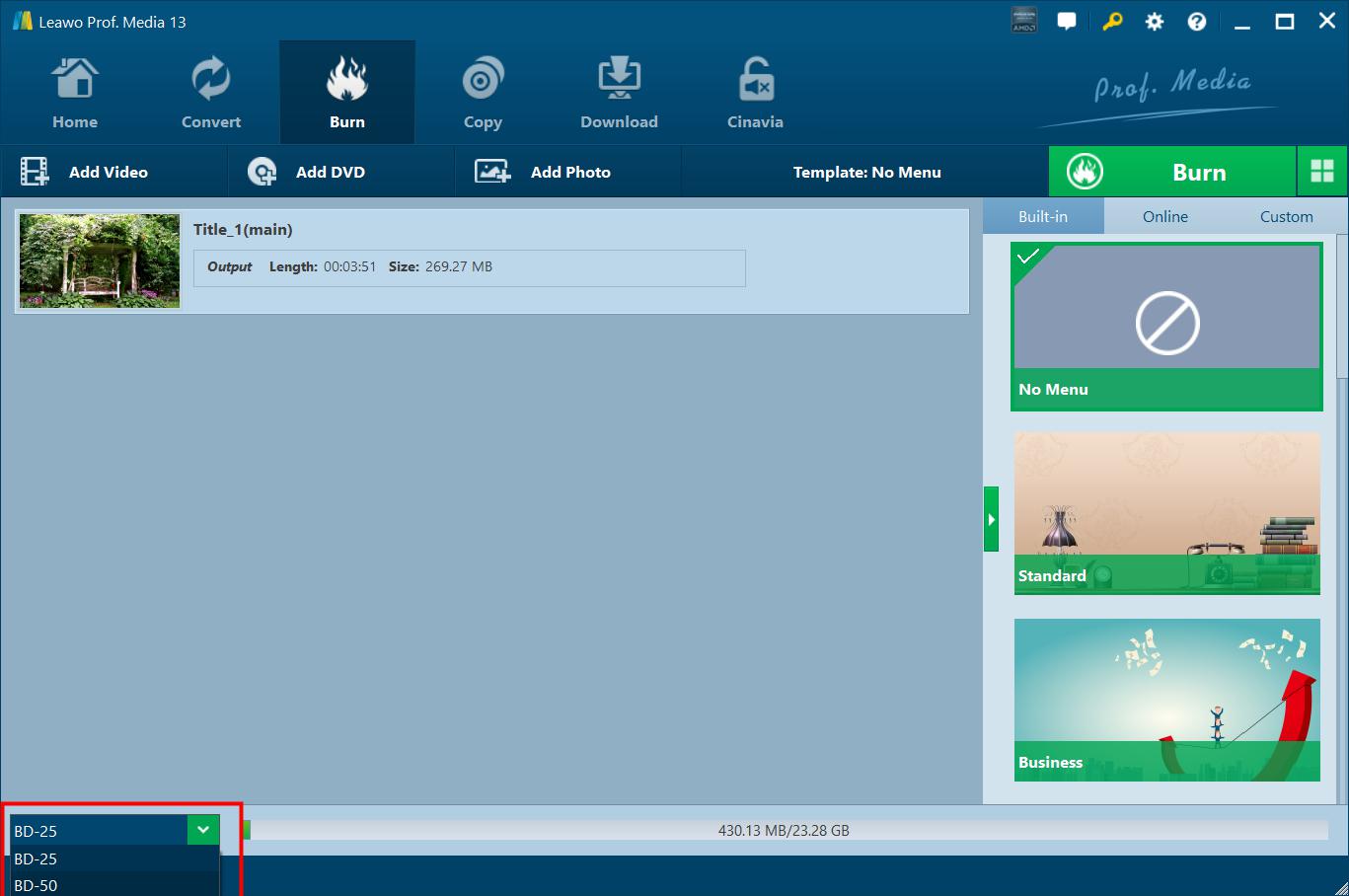Viewport: 1349px width, 896px height.
Task: Open the Cinavia removal module
Action: pyautogui.click(x=755, y=94)
